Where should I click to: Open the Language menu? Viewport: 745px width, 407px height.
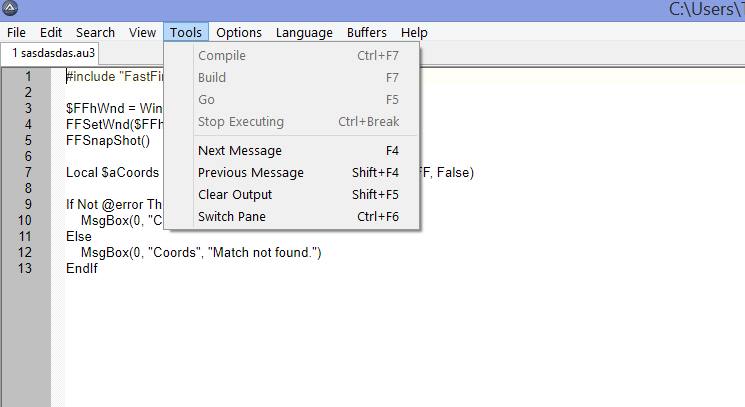(304, 33)
